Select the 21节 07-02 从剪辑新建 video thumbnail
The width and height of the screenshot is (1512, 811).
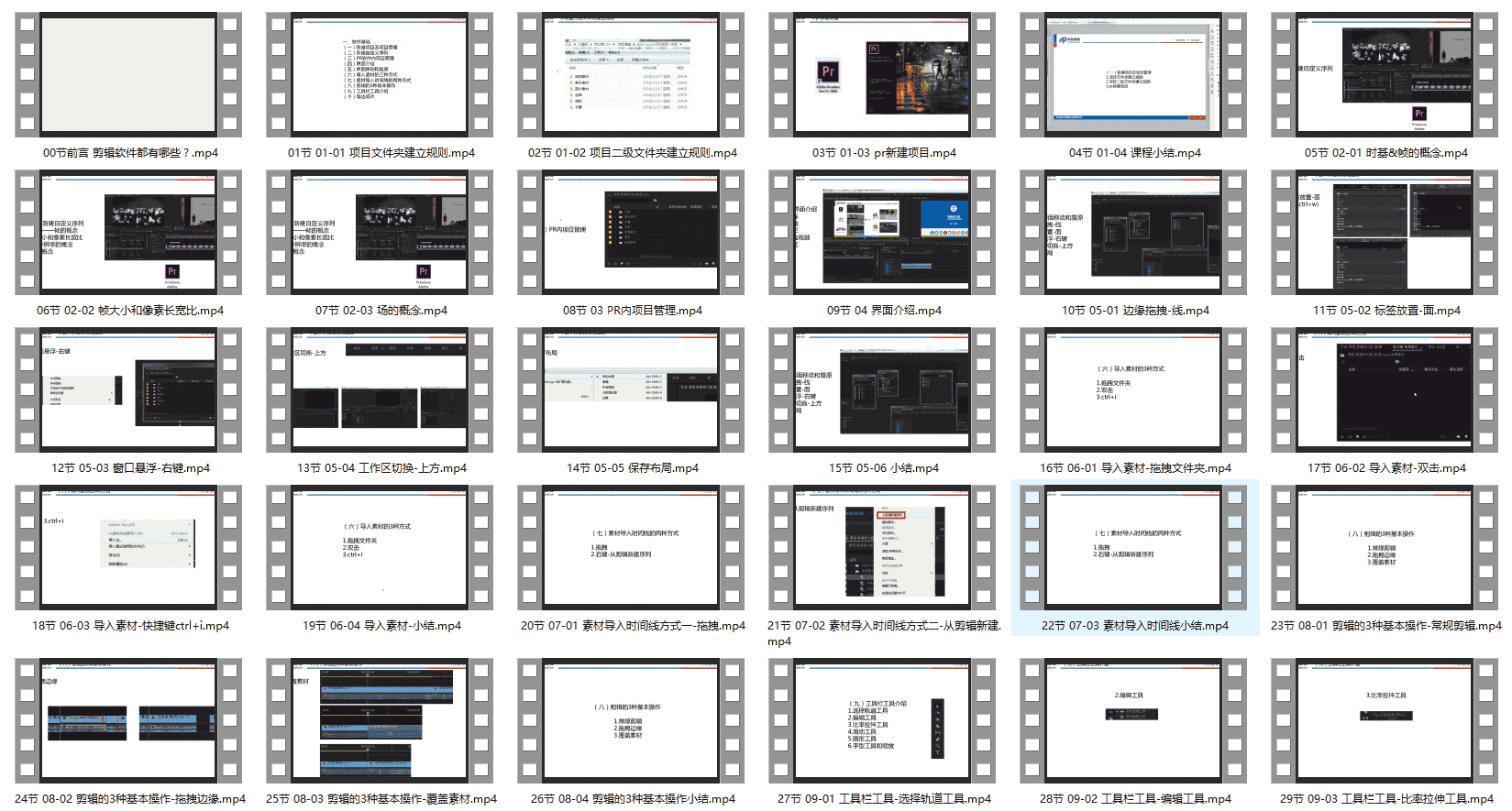point(882,548)
